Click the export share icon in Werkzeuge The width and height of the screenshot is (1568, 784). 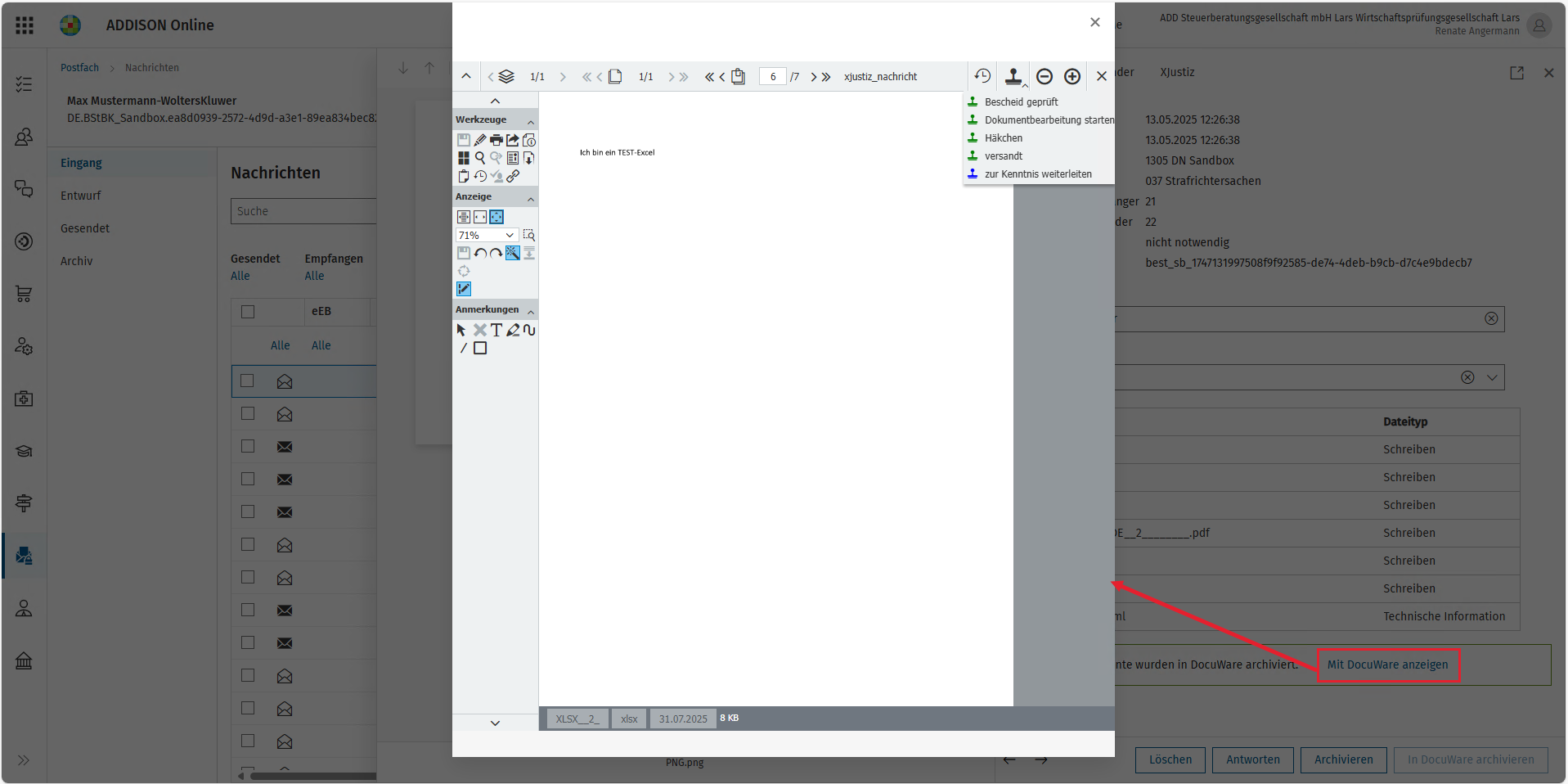(x=513, y=140)
